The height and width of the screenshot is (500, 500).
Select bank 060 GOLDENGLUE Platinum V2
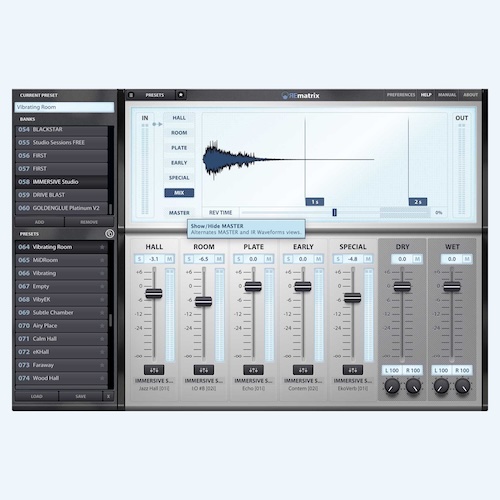pos(61,208)
